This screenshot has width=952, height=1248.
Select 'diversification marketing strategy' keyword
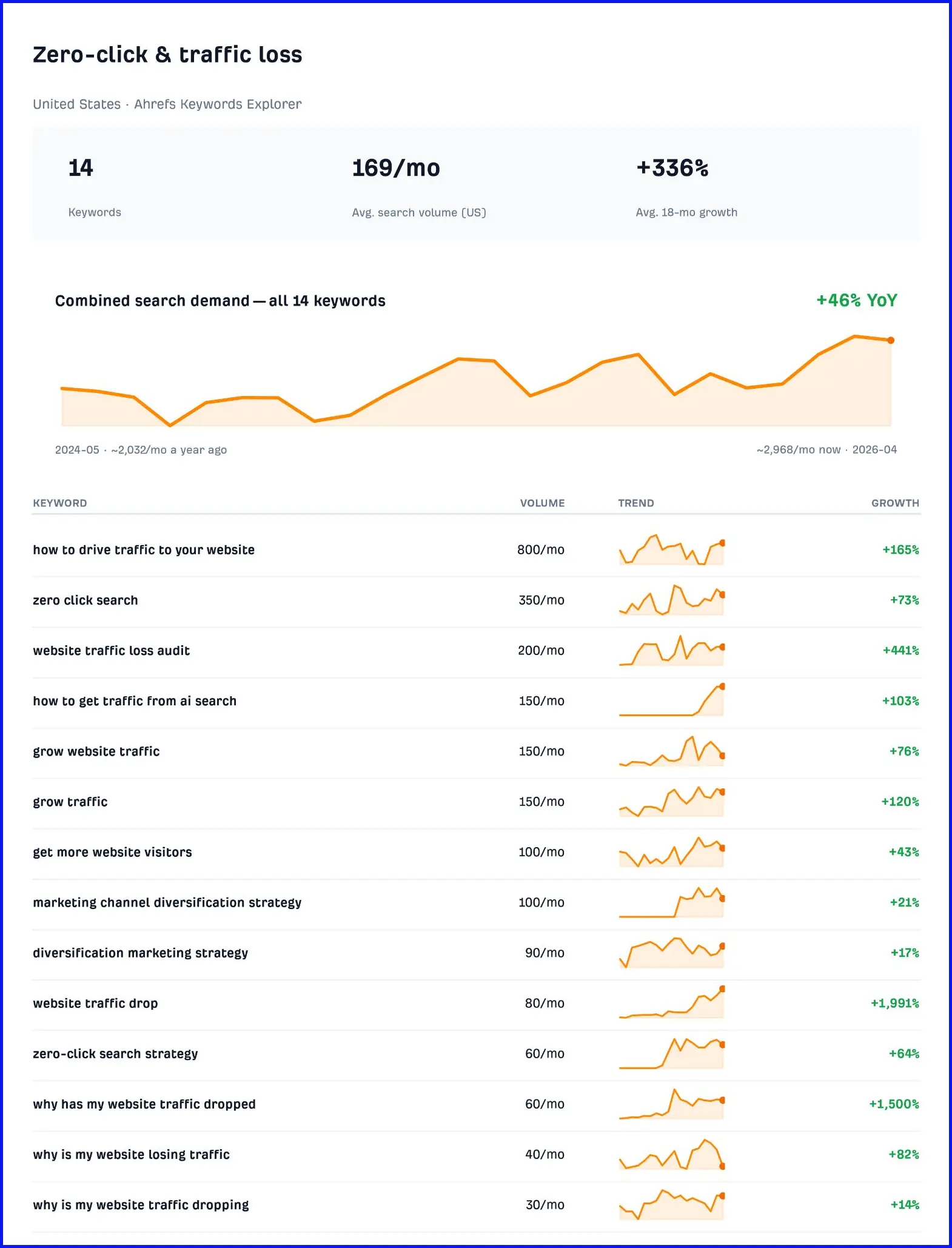tap(141, 953)
